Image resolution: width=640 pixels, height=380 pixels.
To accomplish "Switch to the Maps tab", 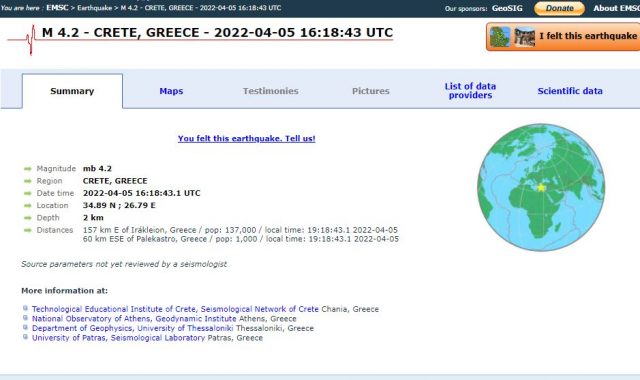I will pos(171,91).
